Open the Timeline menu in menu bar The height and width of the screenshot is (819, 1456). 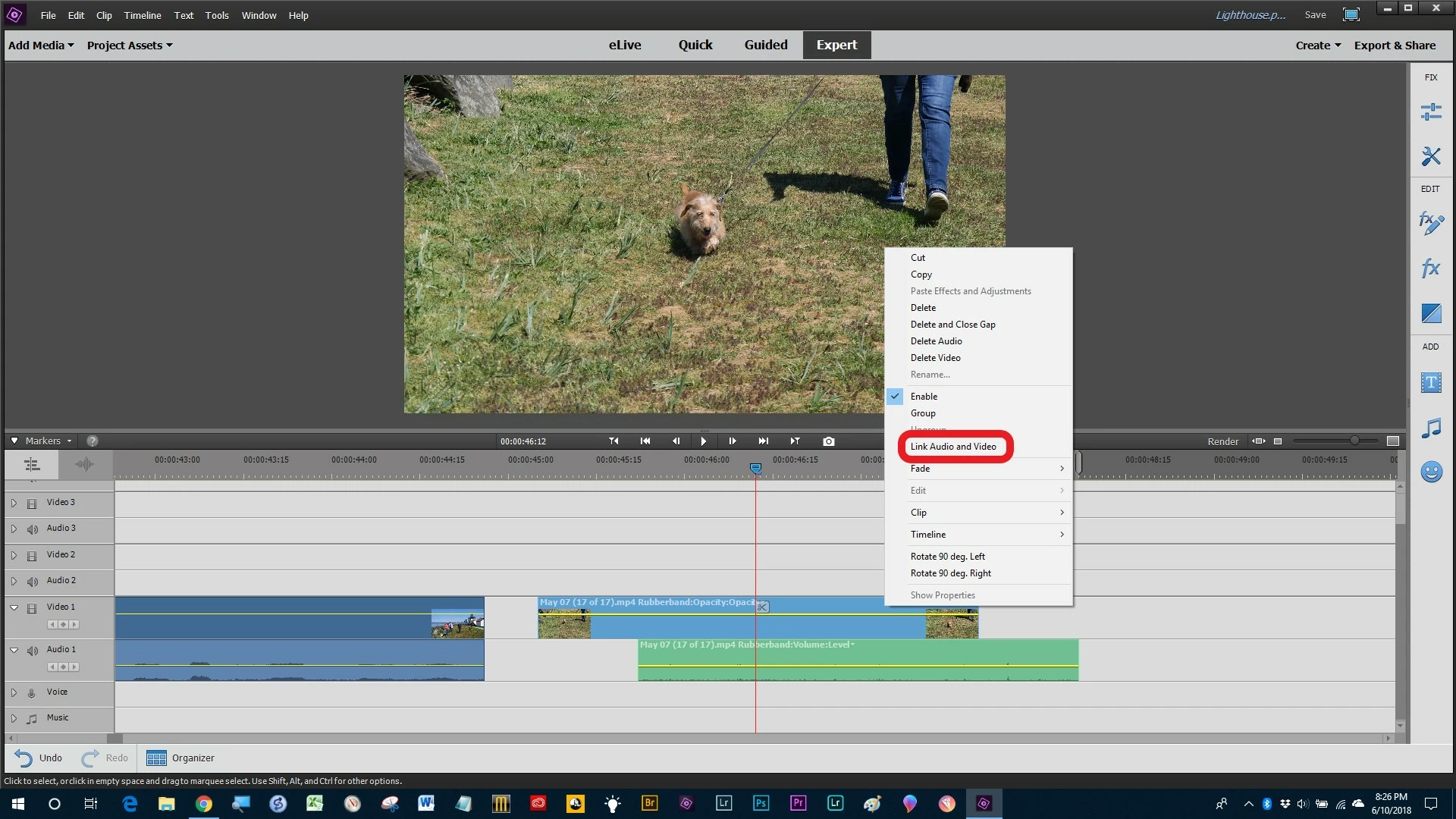(x=143, y=15)
